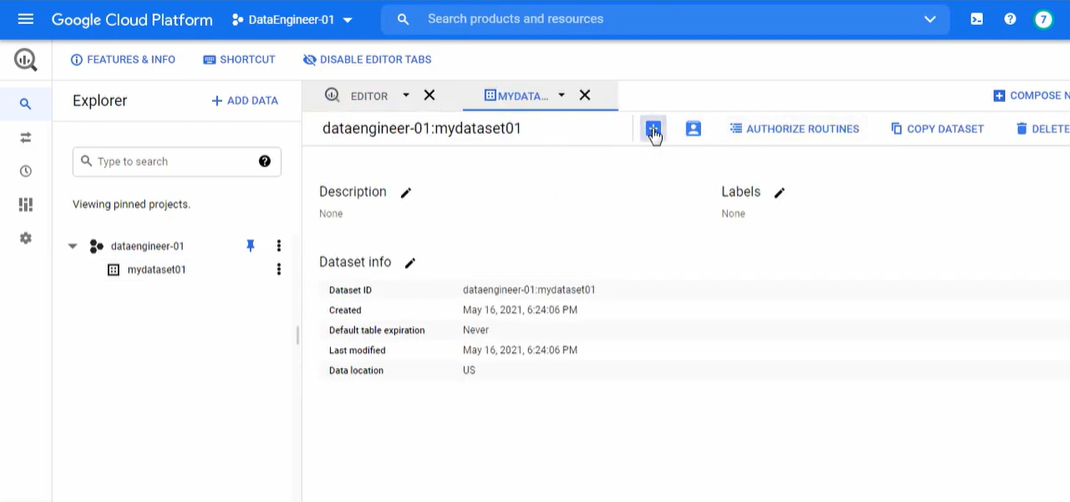
Task: Close the EDITOR tab
Action: [429, 95]
